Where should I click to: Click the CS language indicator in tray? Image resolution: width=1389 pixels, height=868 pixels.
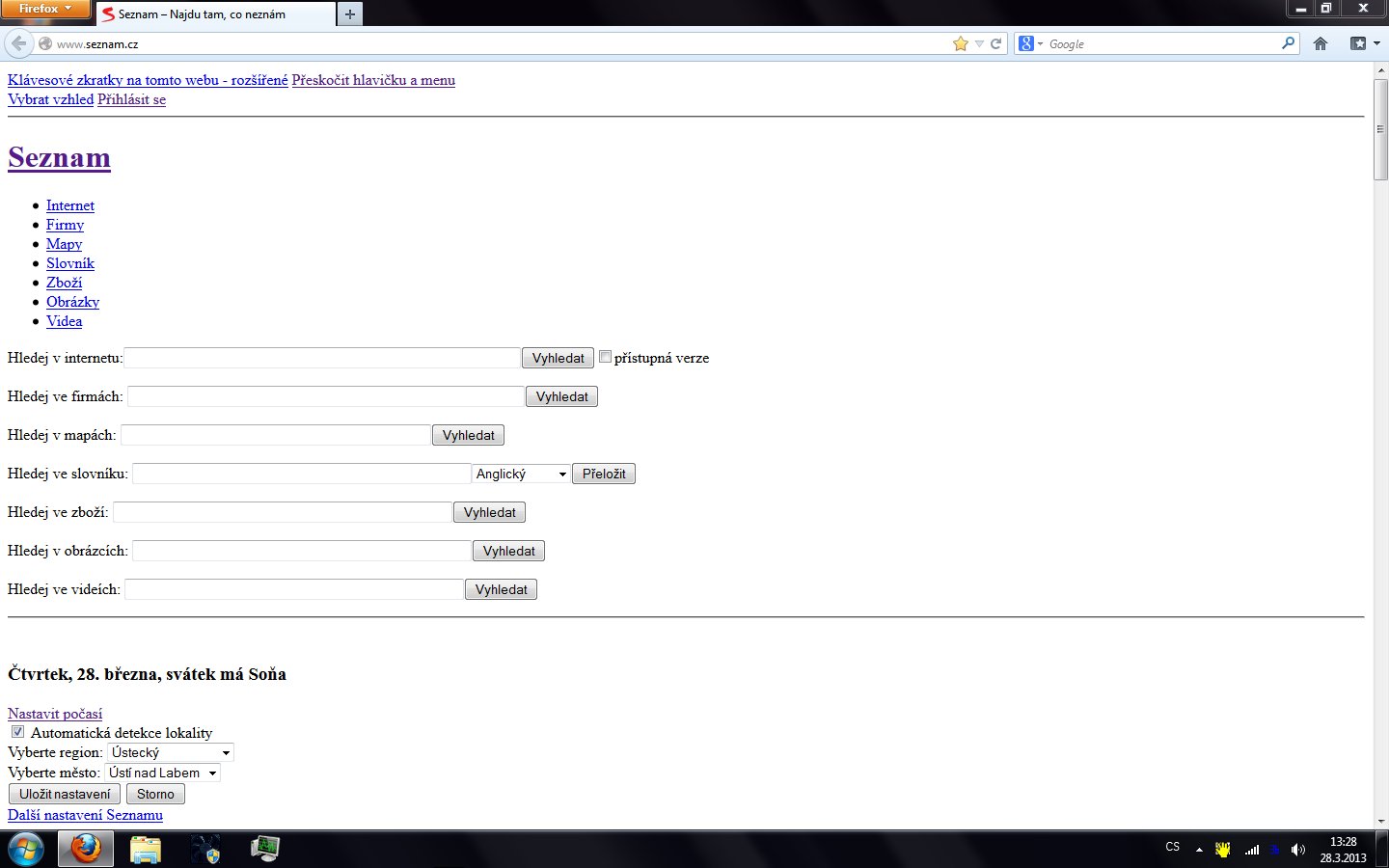(1173, 848)
